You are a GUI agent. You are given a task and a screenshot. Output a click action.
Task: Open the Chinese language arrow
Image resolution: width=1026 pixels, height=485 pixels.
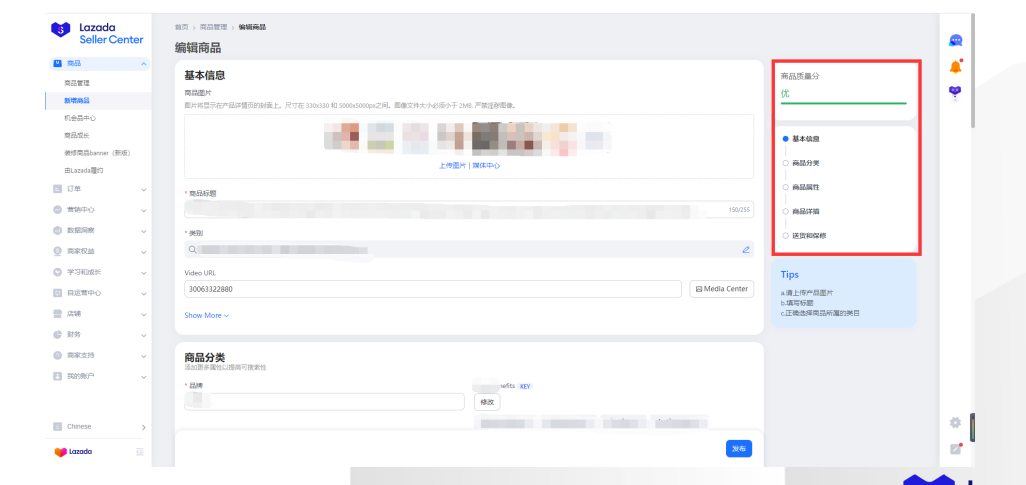(143, 427)
